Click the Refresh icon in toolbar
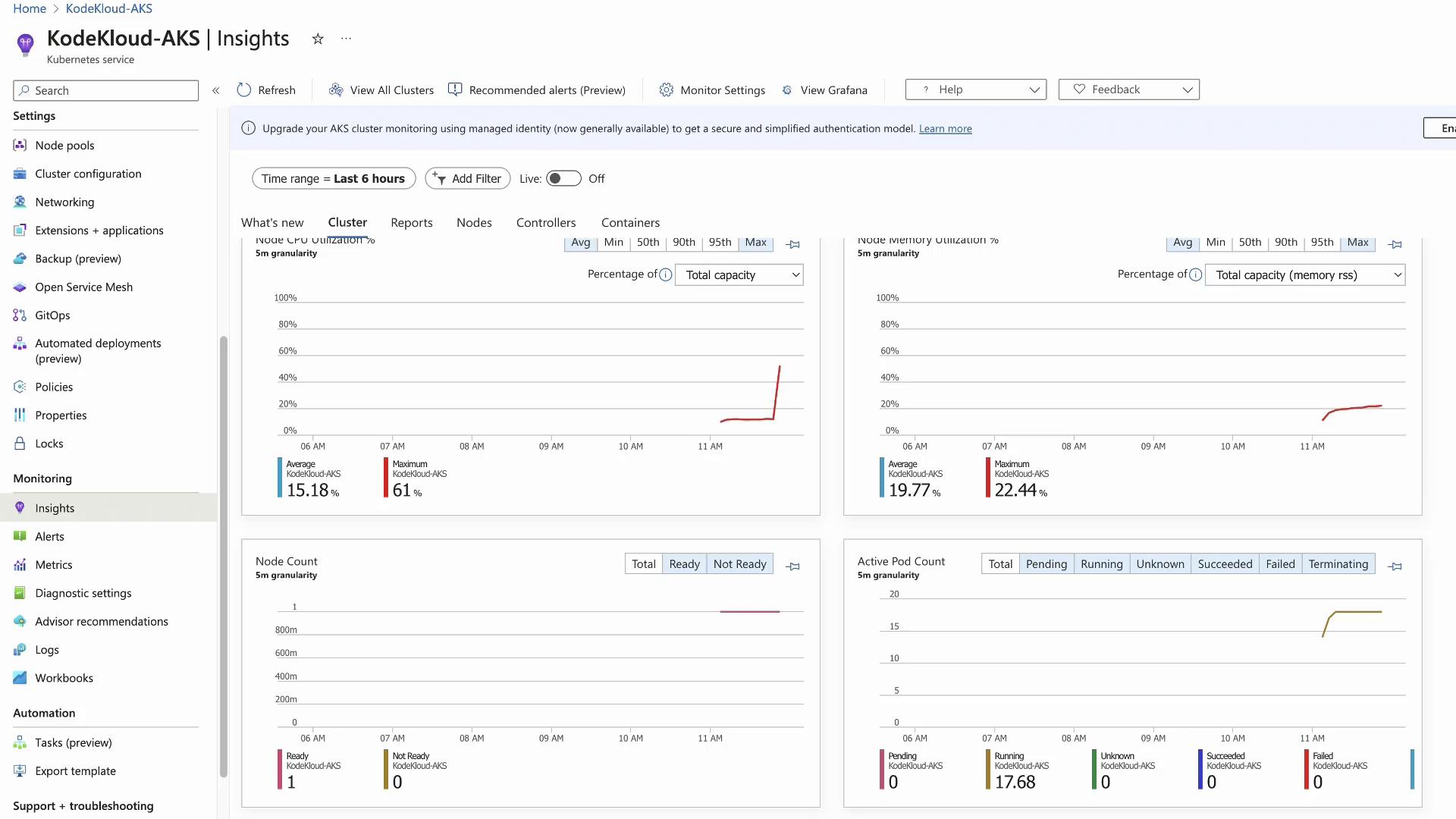Screen dimensions: 1456x819 244,89
